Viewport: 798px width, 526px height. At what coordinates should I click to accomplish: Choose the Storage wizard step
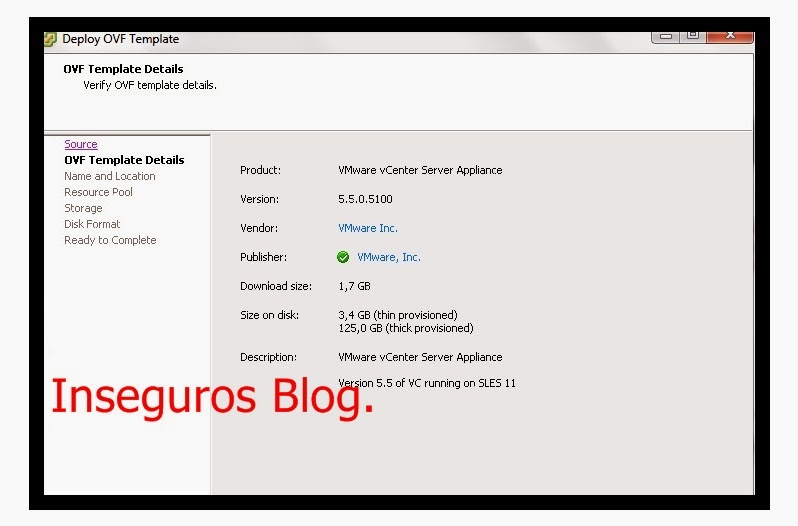point(83,208)
